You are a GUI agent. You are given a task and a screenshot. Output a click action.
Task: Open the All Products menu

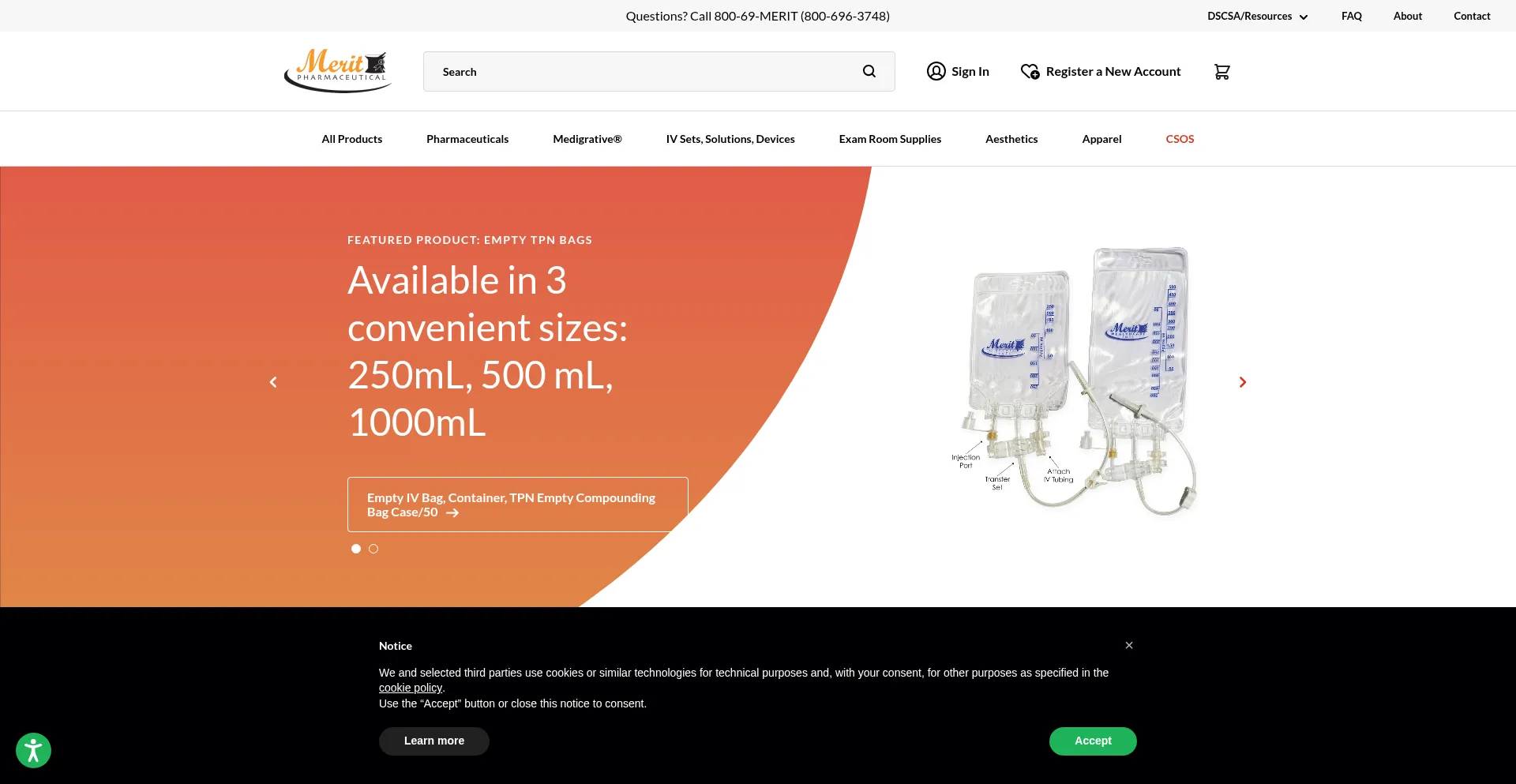tap(351, 139)
